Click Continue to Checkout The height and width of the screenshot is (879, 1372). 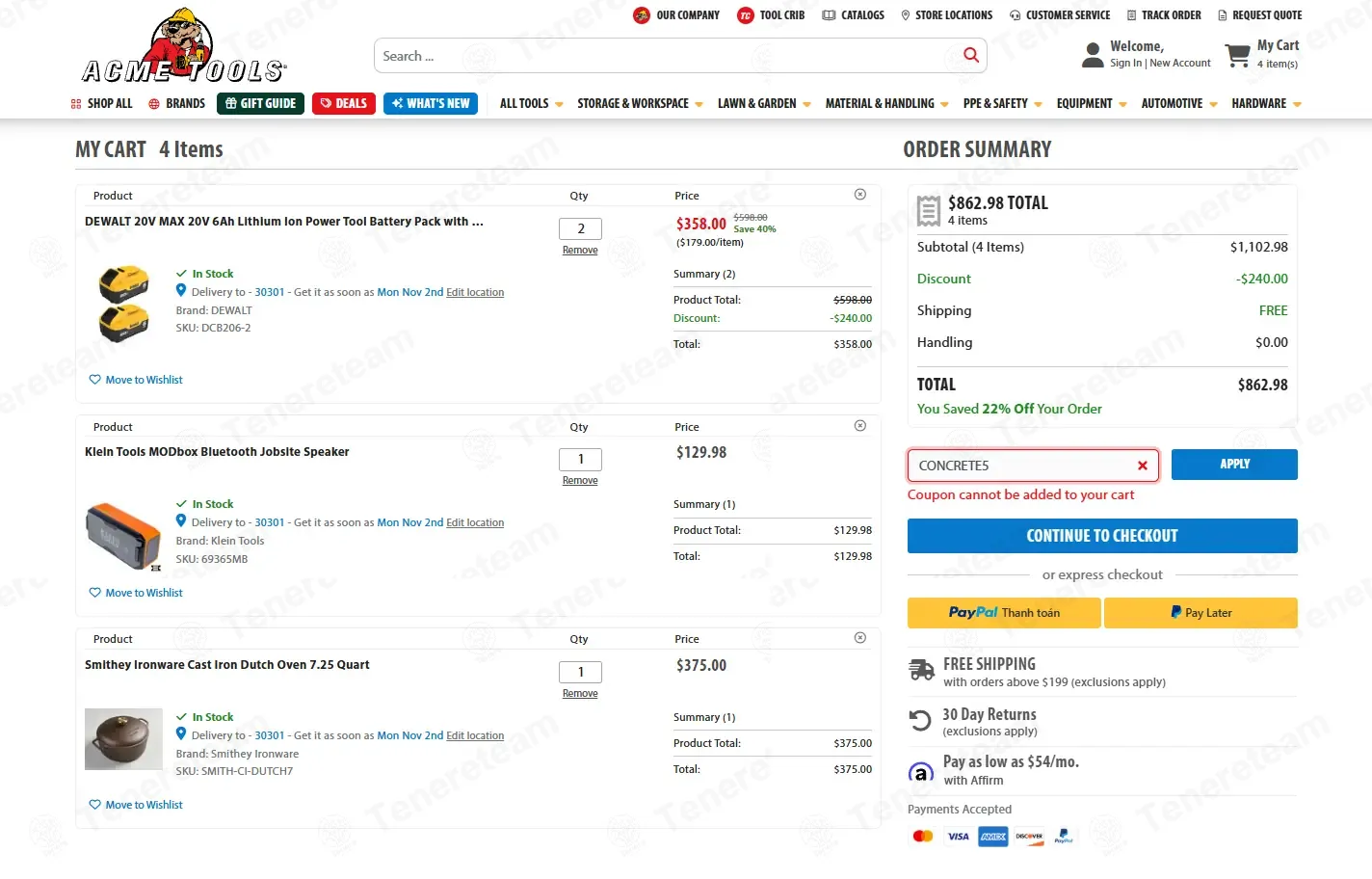1102,536
